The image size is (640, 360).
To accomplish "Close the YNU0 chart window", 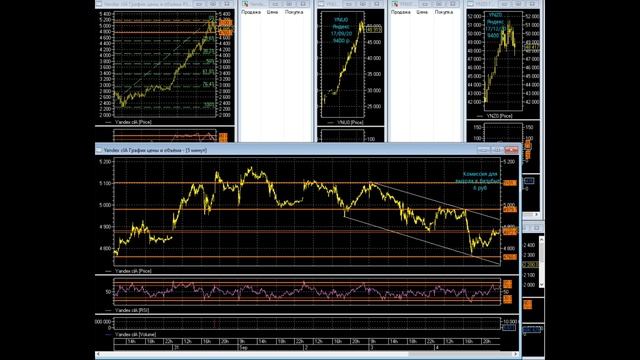I will point(377,3).
